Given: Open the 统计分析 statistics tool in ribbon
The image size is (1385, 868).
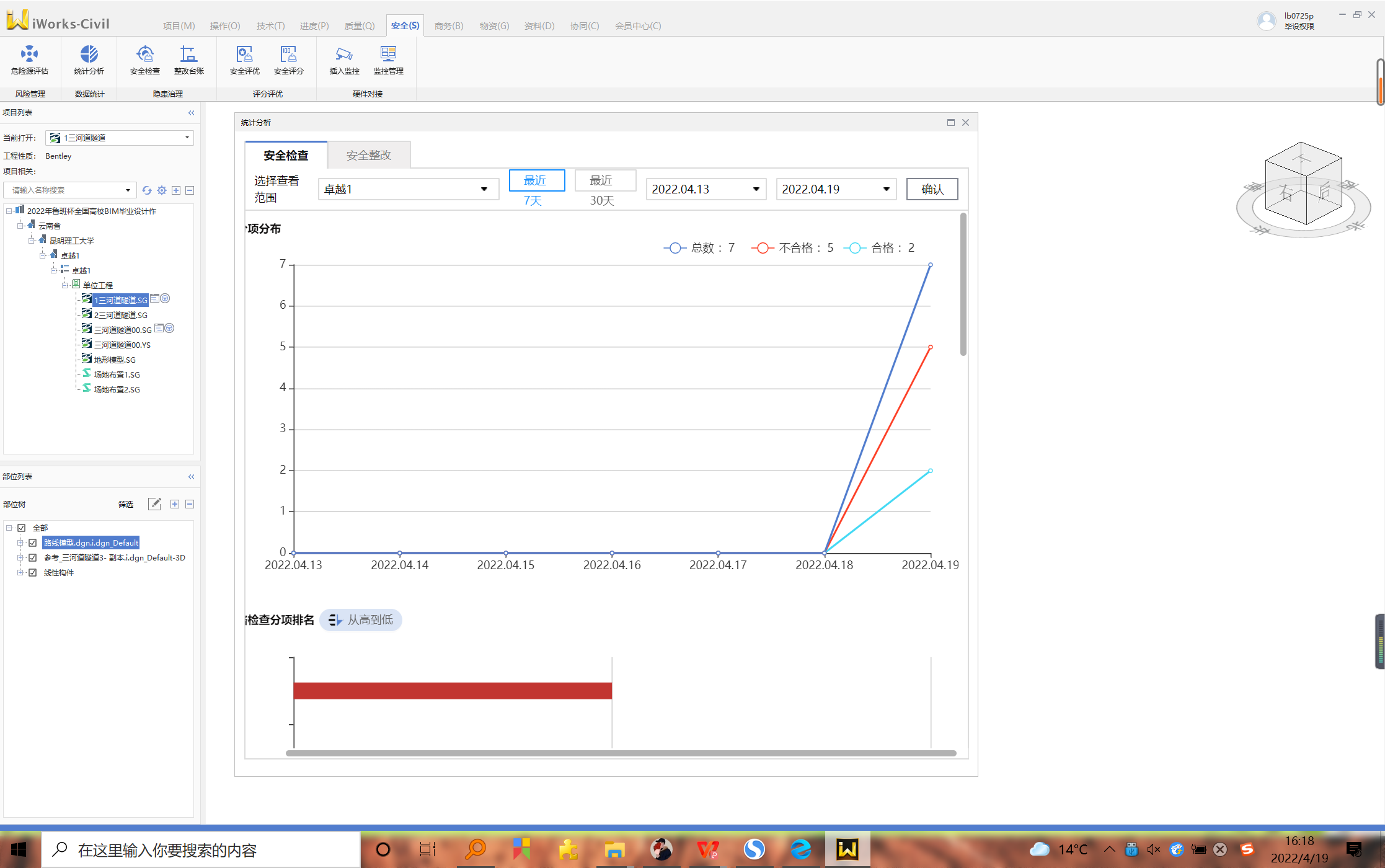Looking at the screenshot, I should [x=89, y=60].
